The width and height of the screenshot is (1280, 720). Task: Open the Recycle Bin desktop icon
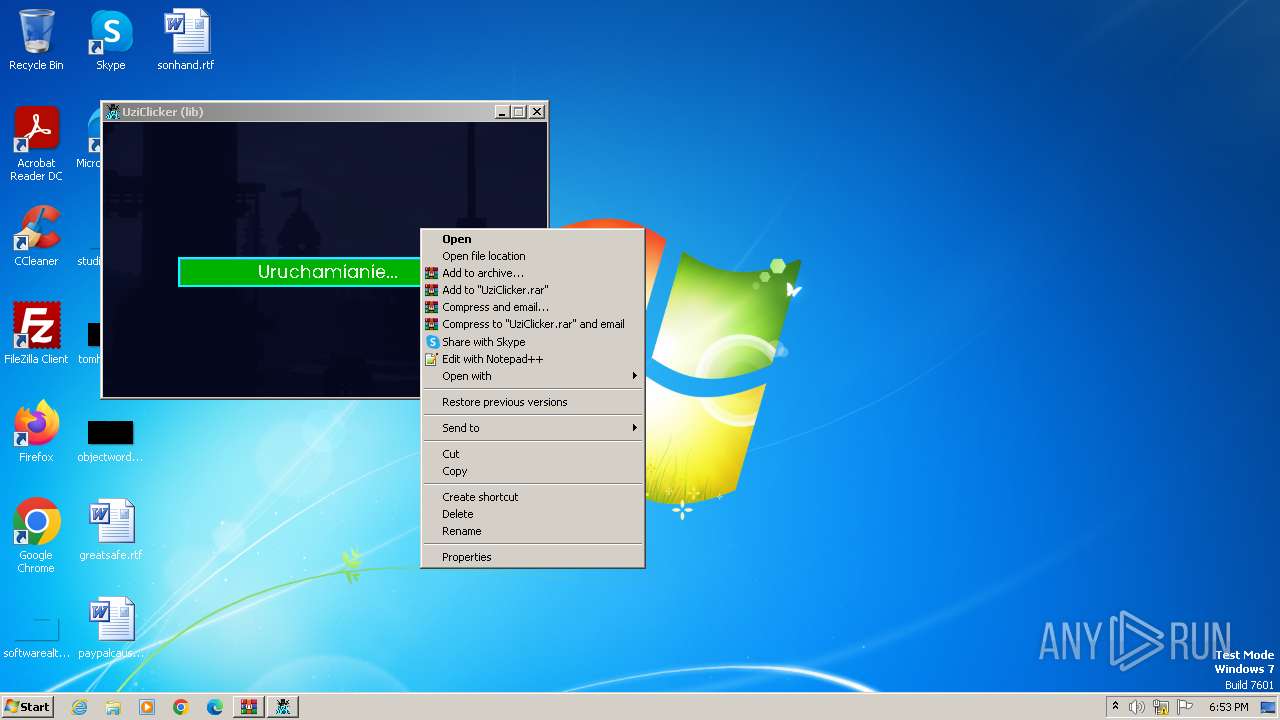36,40
